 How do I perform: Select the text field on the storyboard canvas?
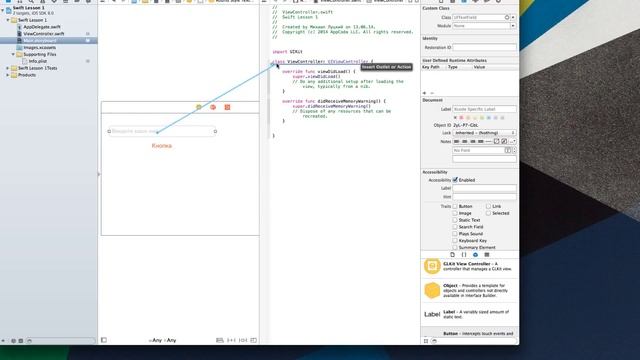(x=162, y=131)
